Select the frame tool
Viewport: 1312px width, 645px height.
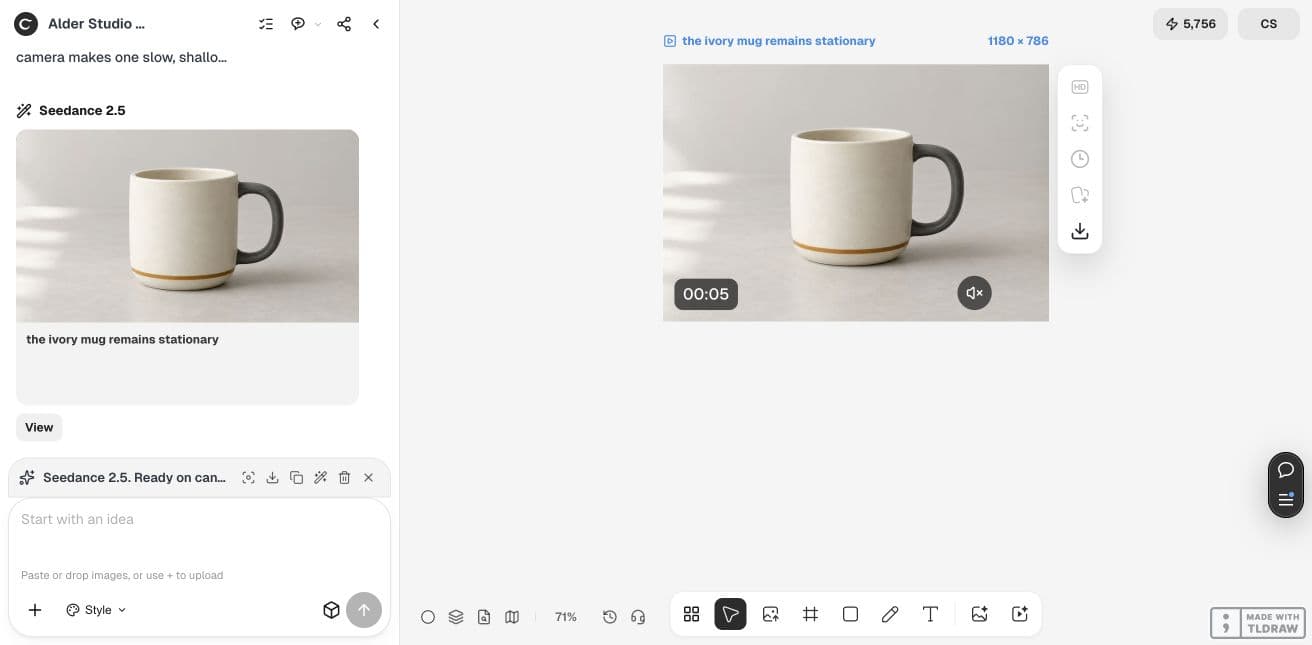[x=810, y=614]
